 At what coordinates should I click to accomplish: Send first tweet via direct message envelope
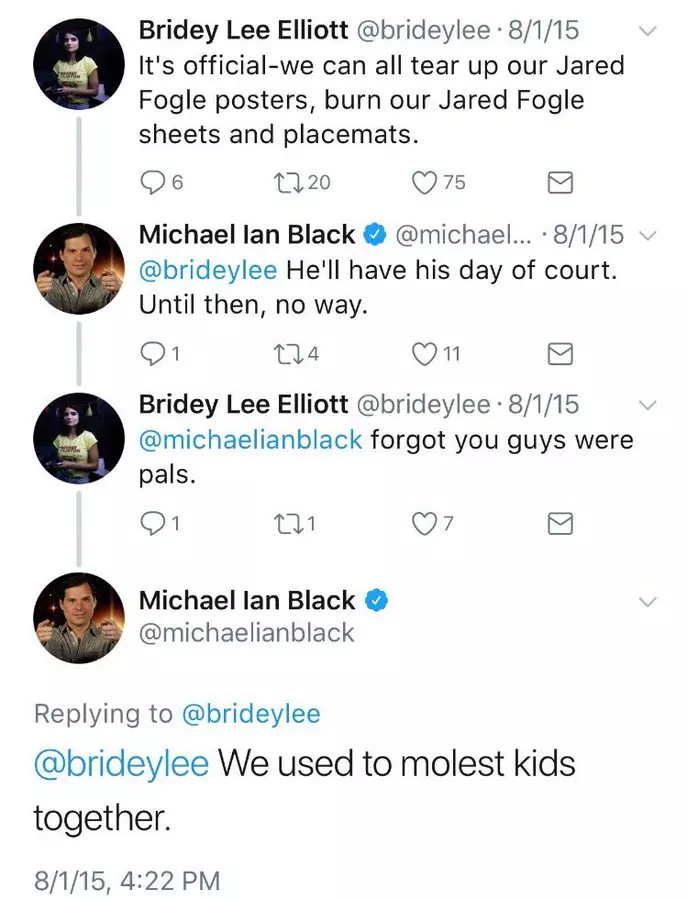[x=560, y=182]
